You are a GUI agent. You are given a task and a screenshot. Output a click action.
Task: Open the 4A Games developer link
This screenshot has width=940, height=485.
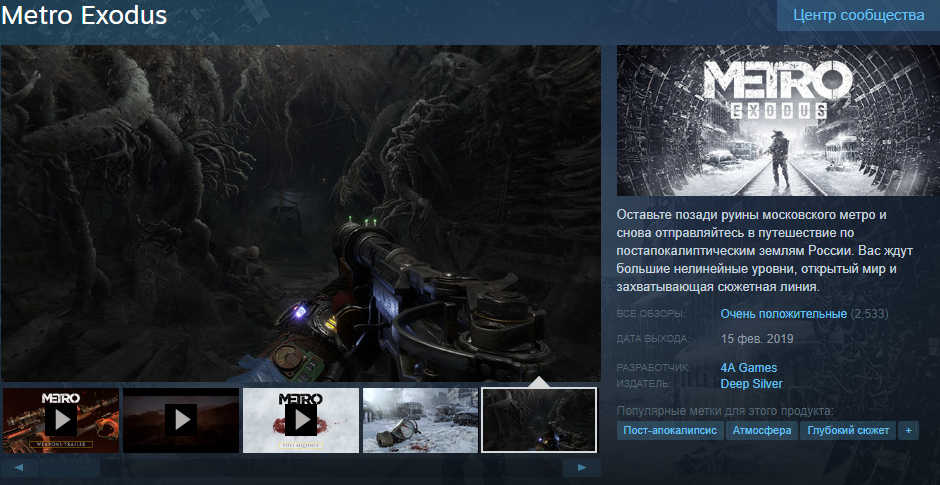click(749, 368)
